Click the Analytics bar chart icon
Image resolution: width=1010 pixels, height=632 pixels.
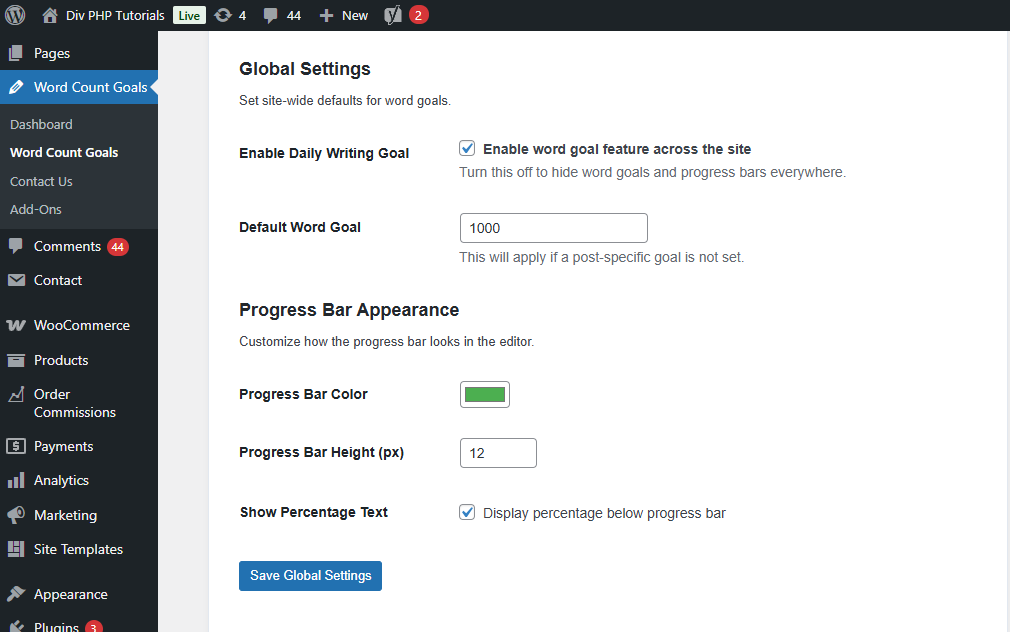16,480
